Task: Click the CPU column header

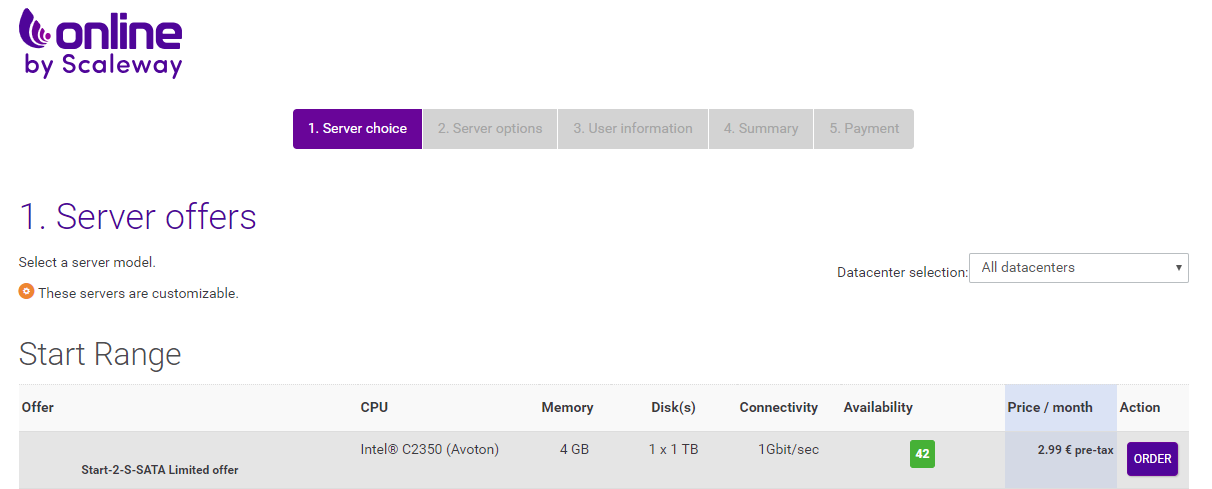Action: coord(374,407)
